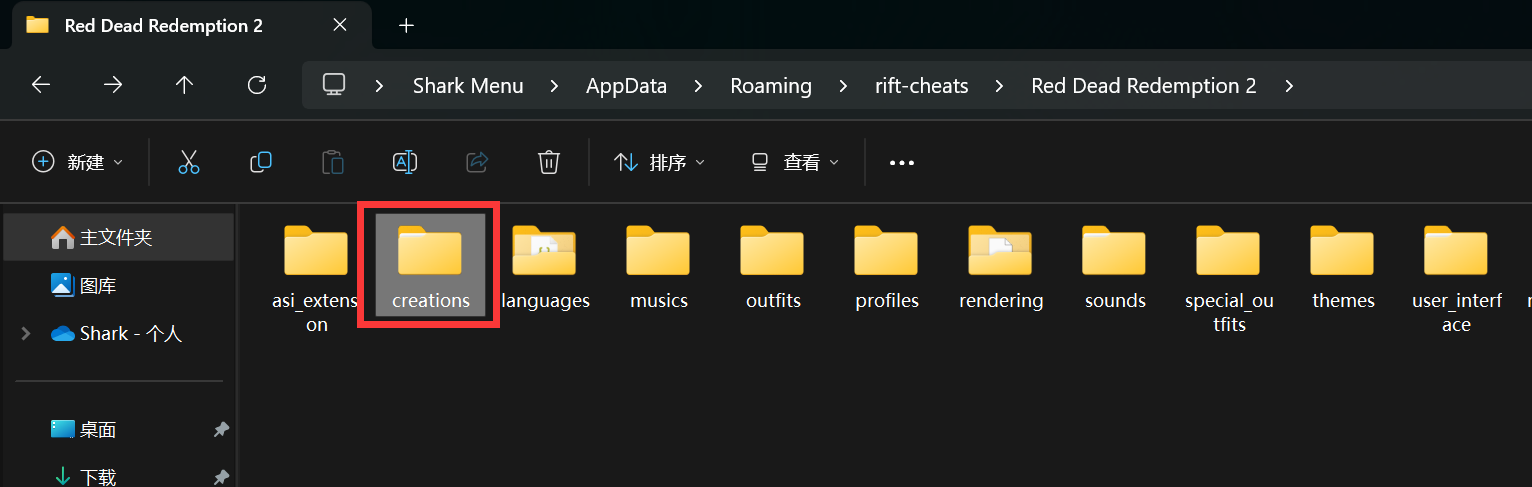Click the Roaming breadcrumb segment

(770, 86)
